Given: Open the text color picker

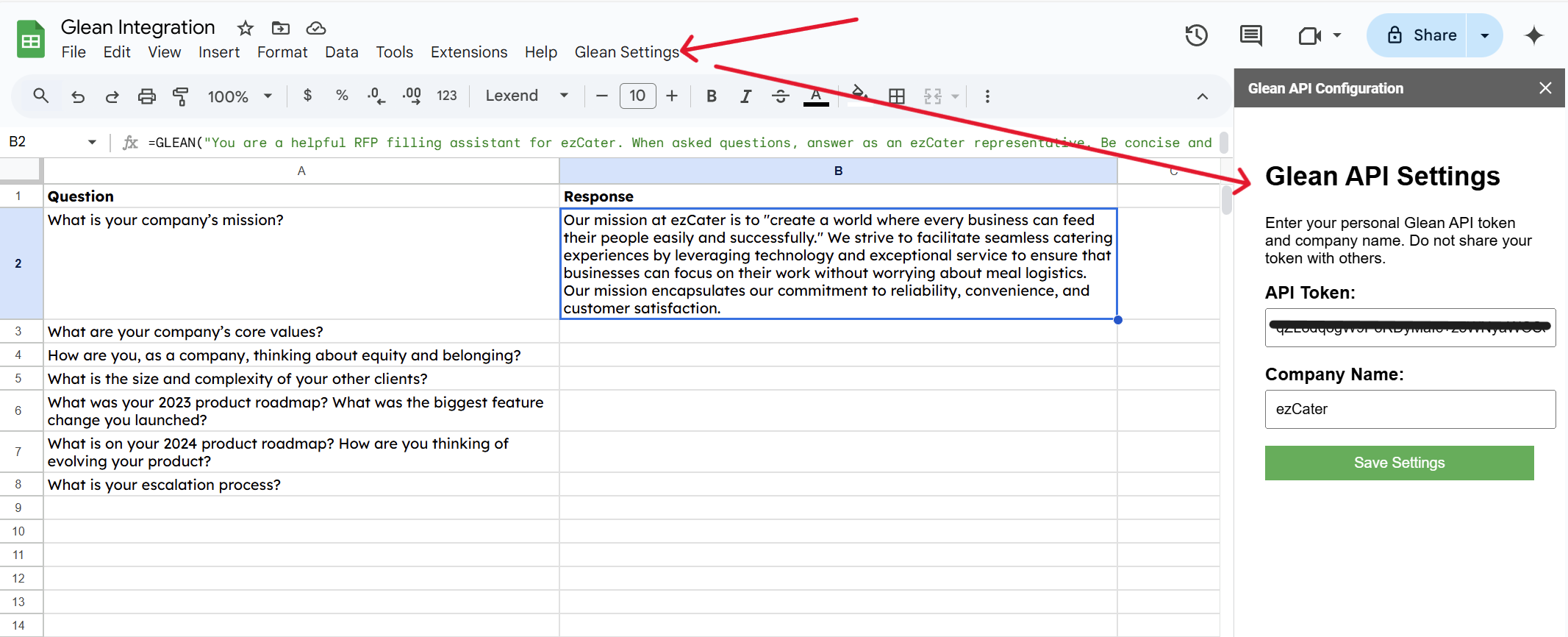Looking at the screenshot, I should coord(816,96).
